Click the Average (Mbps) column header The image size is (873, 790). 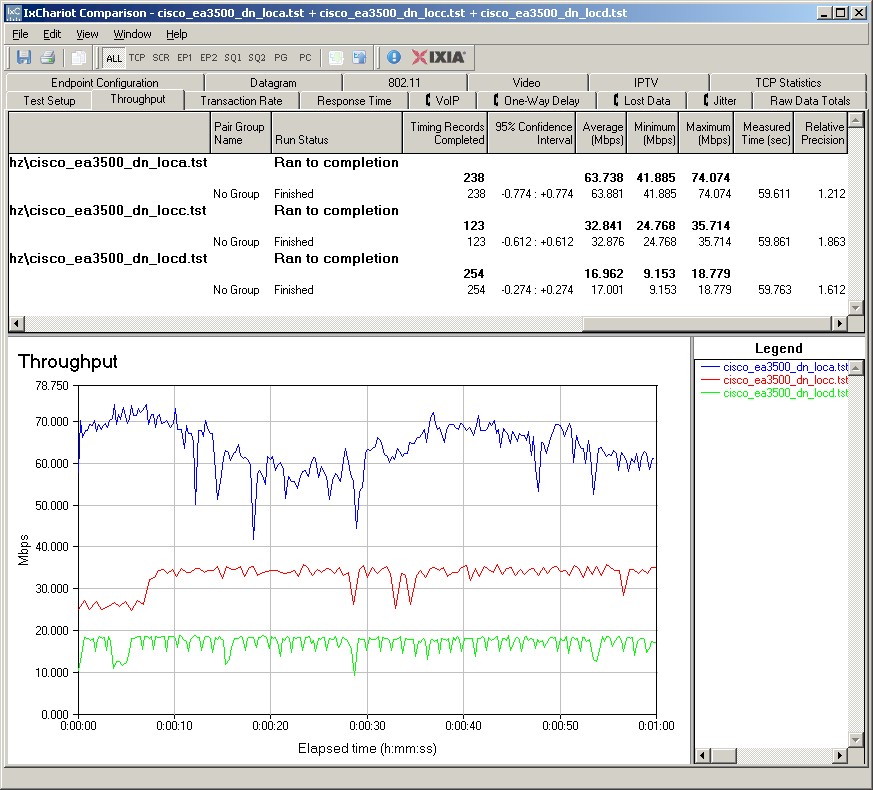point(601,133)
